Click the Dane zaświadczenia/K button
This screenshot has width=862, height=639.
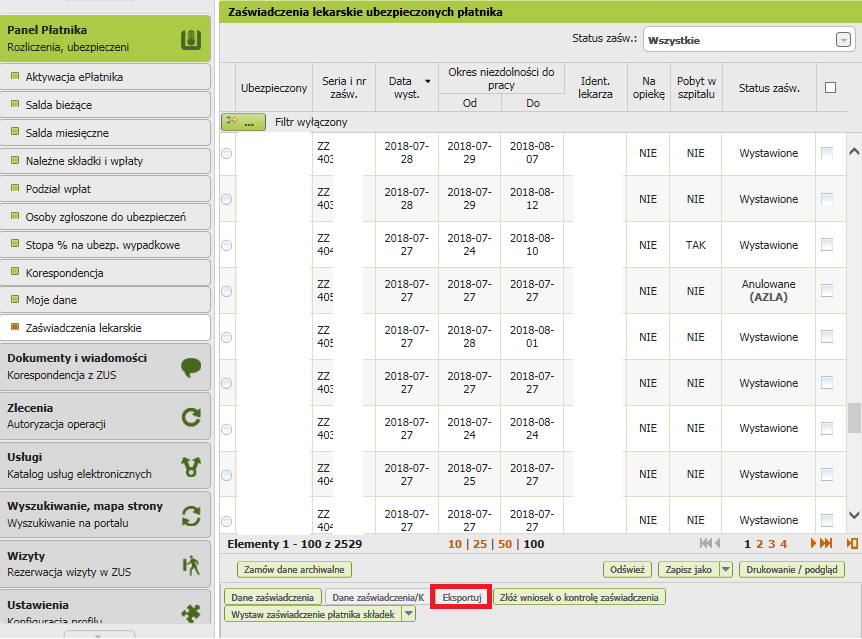point(378,597)
